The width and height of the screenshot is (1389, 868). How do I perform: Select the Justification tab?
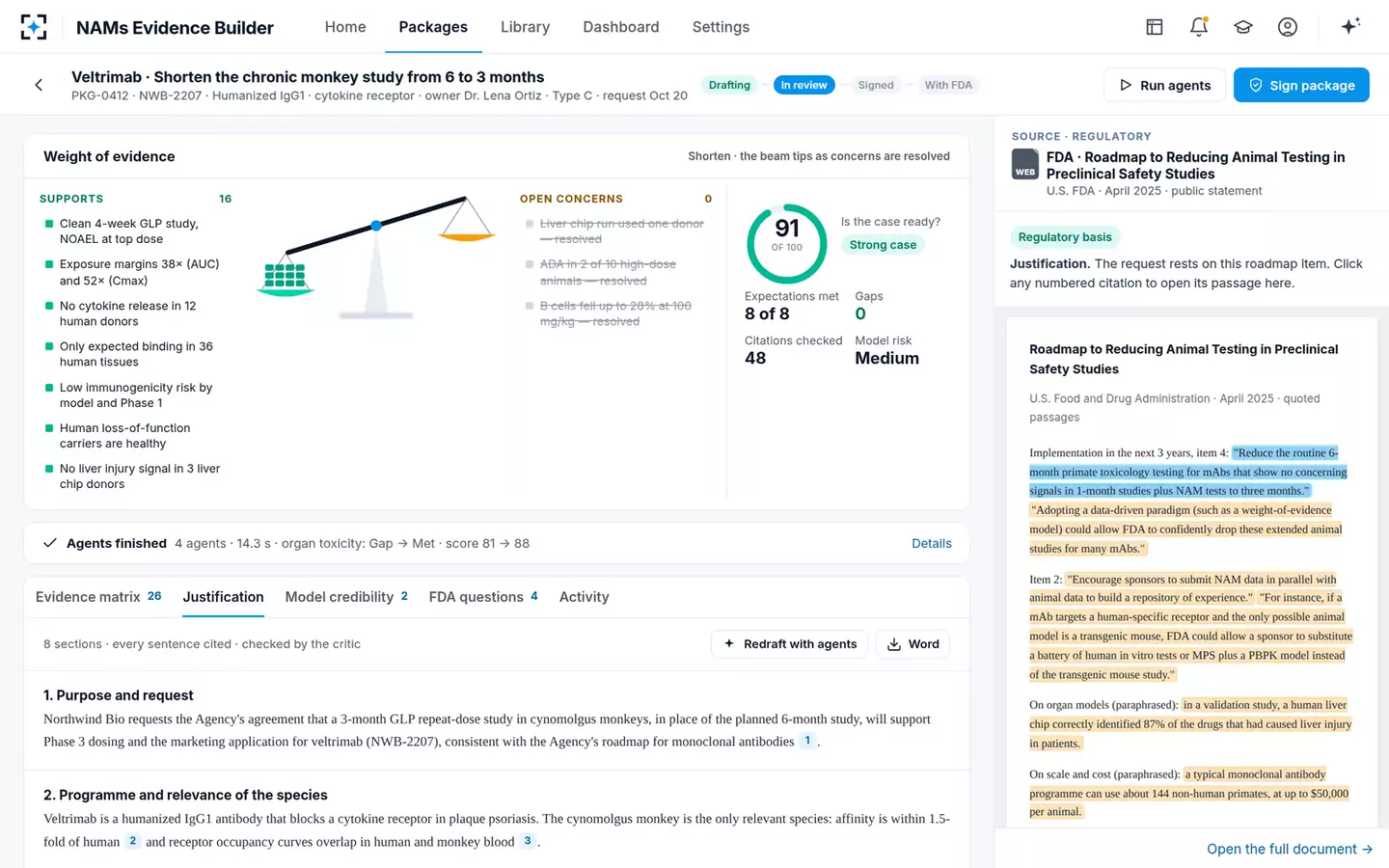coord(223,597)
